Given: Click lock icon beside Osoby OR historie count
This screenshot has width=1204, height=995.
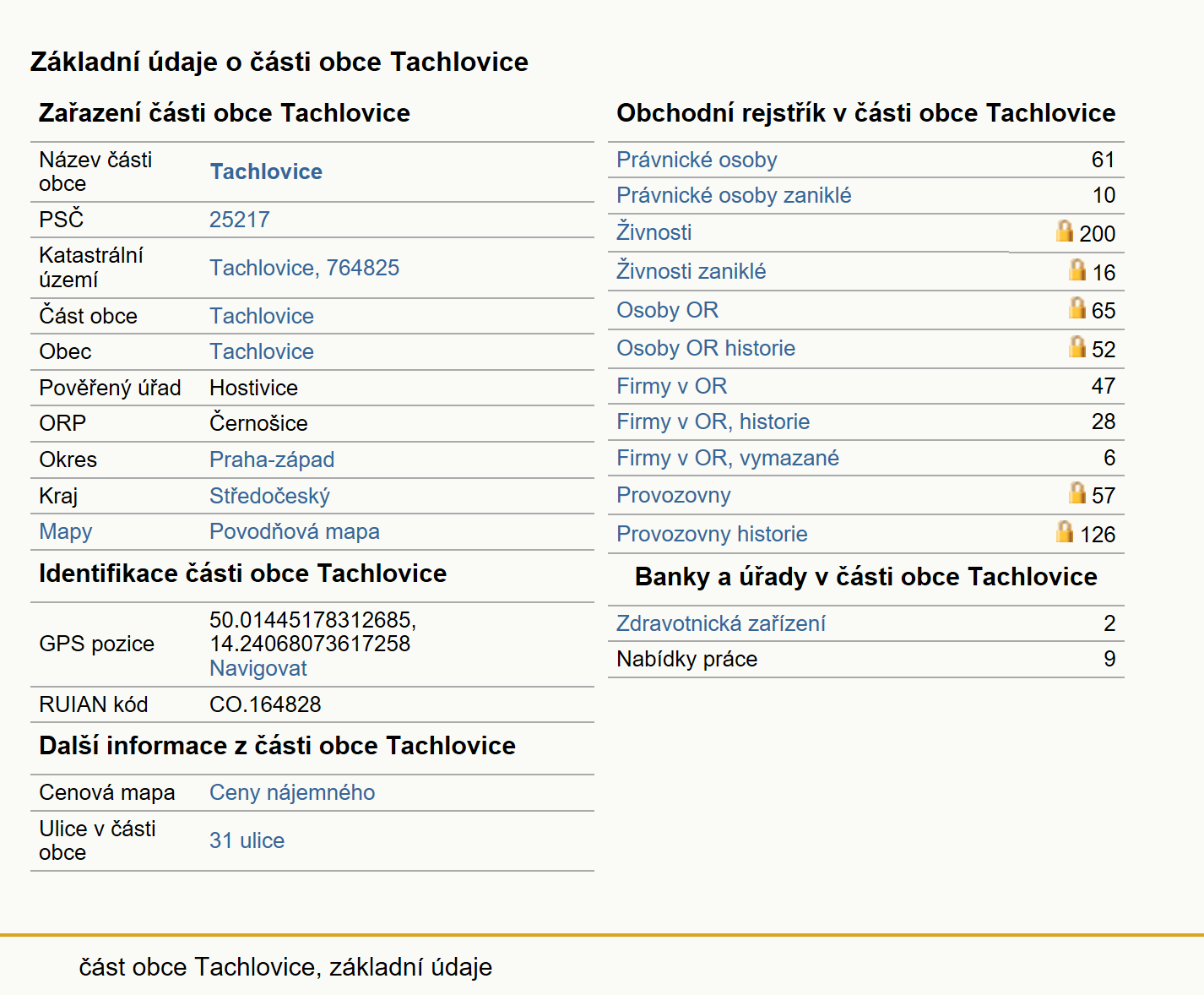Looking at the screenshot, I should tap(1077, 346).
